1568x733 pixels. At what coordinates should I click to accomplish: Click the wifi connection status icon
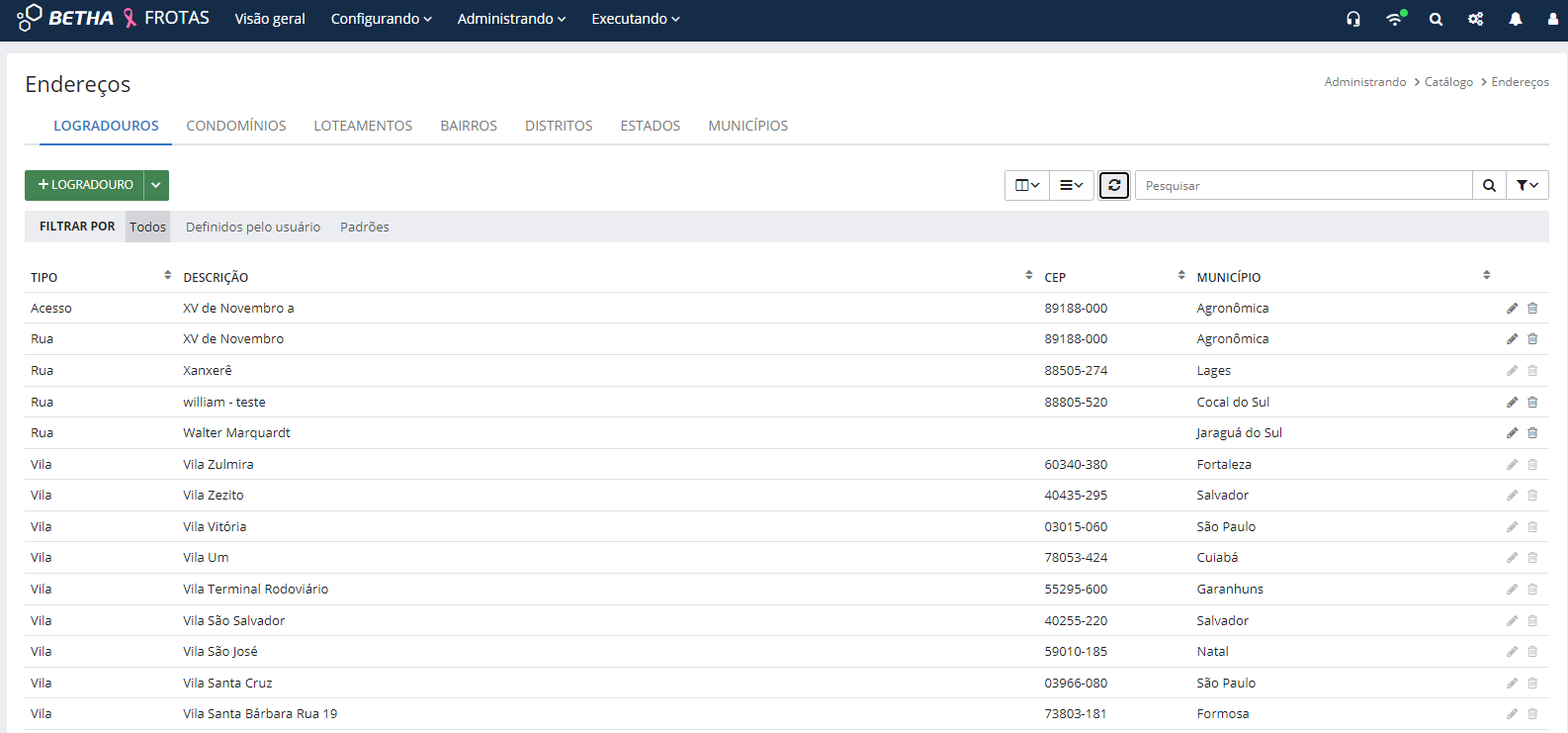click(x=1395, y=18)
